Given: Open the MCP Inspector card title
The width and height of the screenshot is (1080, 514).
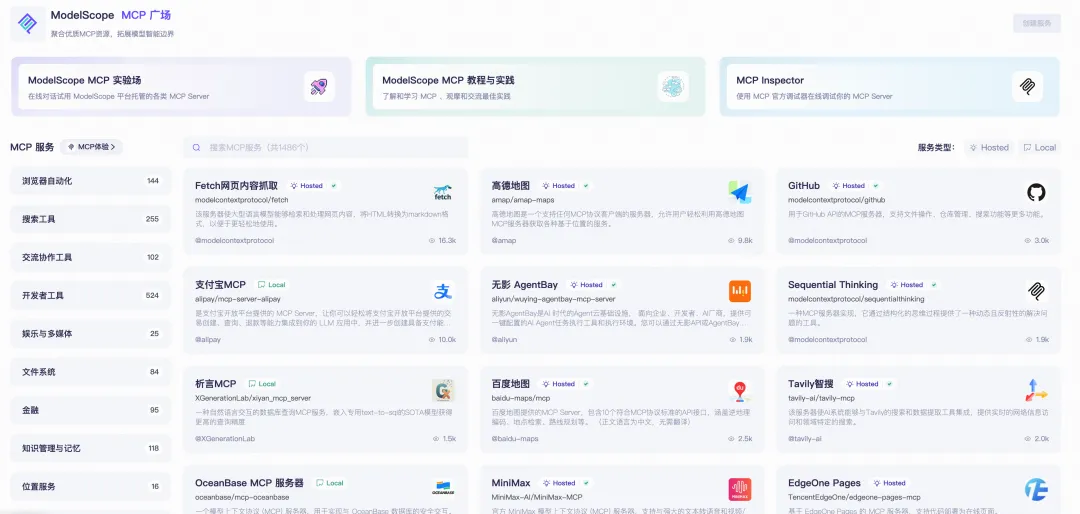Looking at the screenshot, I should [x=769, y=80].
